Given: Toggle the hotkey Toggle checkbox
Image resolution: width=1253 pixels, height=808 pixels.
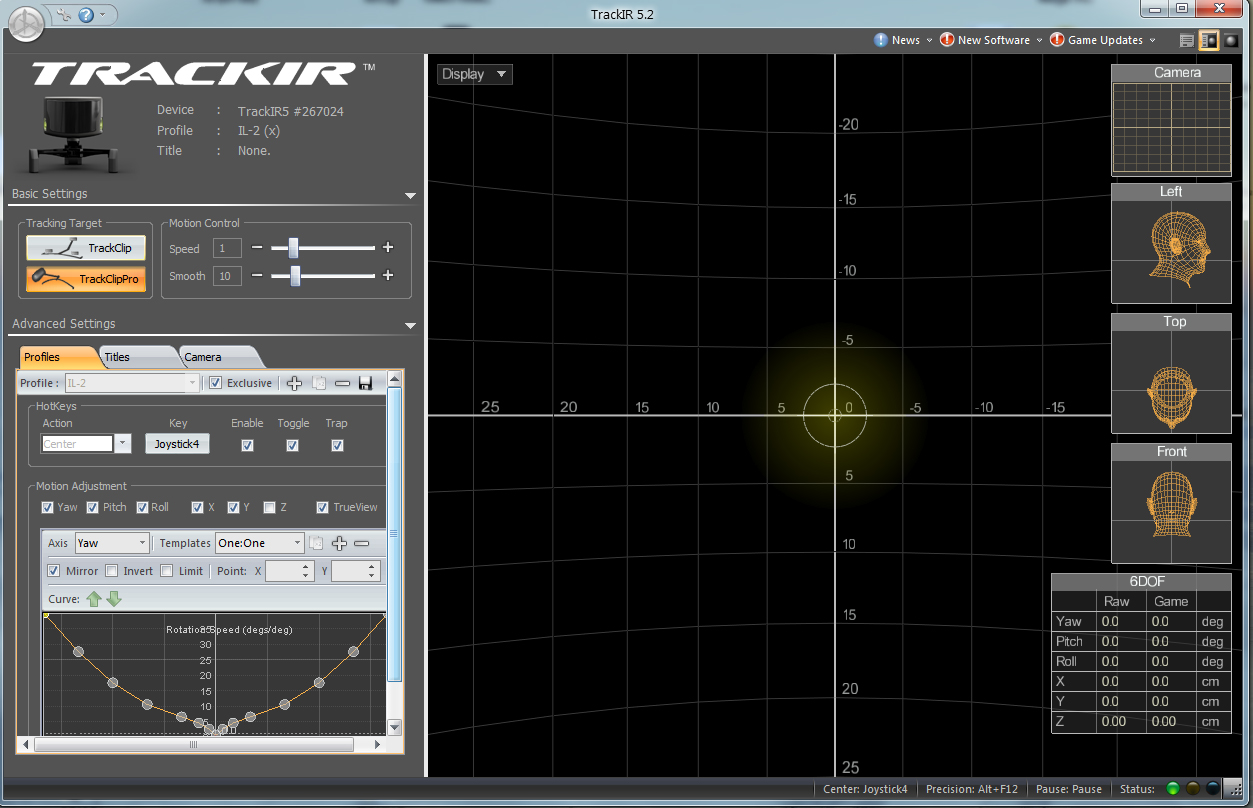Looking at the screenshot, I should tap(292, 445).
